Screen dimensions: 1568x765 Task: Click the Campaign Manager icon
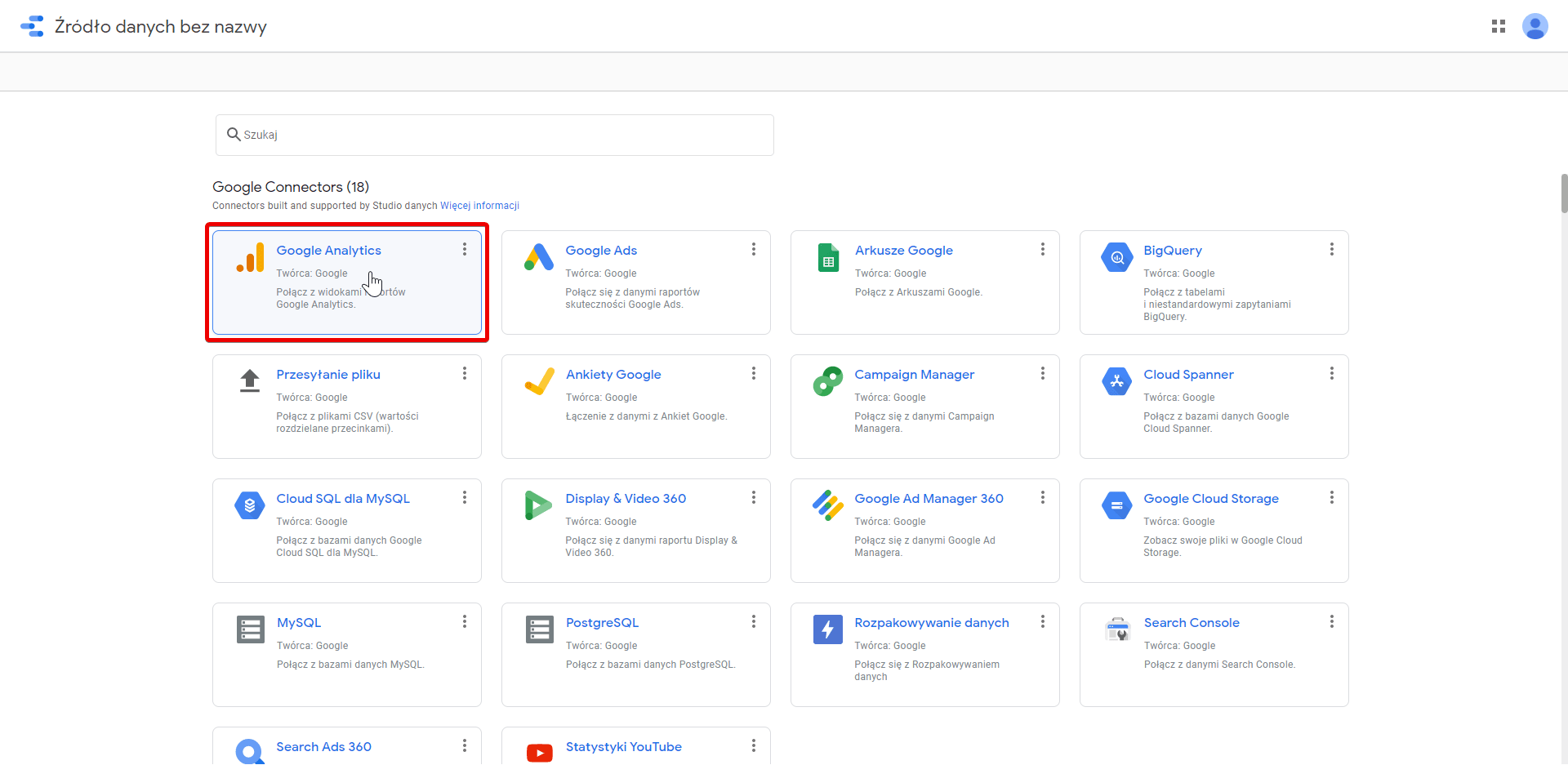click(x=828, y=381)
